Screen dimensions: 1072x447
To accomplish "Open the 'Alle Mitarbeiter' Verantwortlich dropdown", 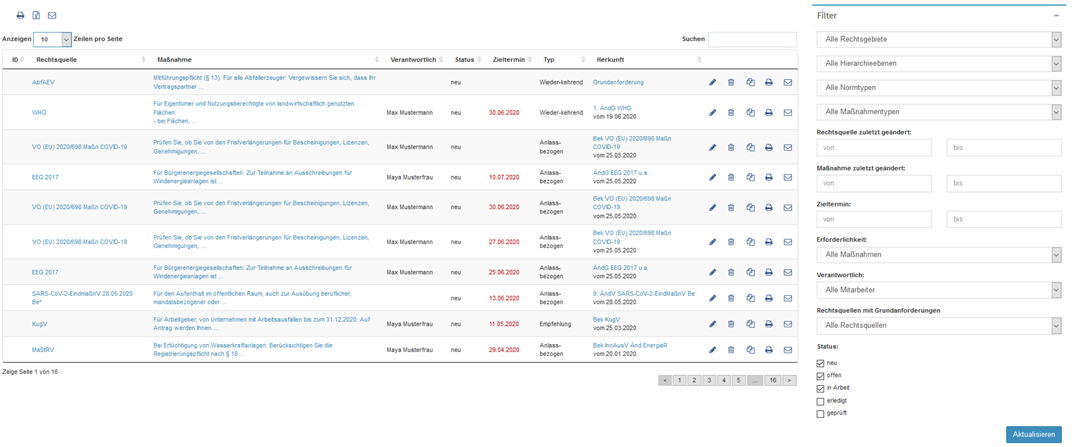I will pyautogui.click(x=939, y=290).
